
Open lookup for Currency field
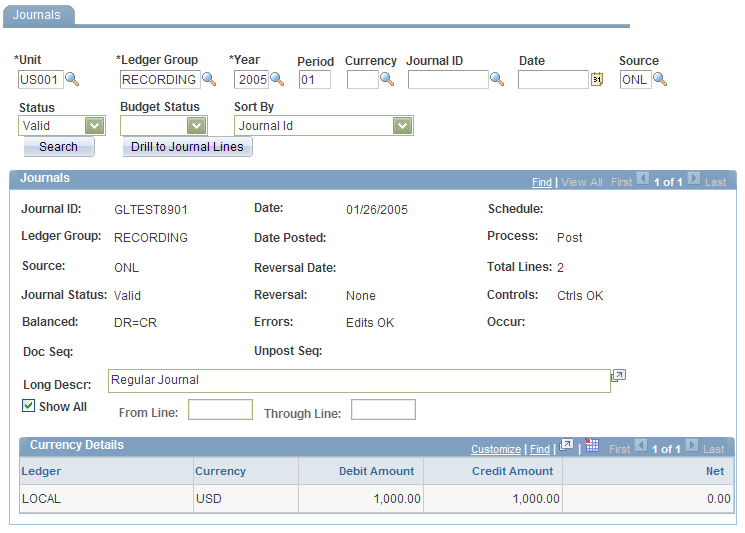point(387,79)
